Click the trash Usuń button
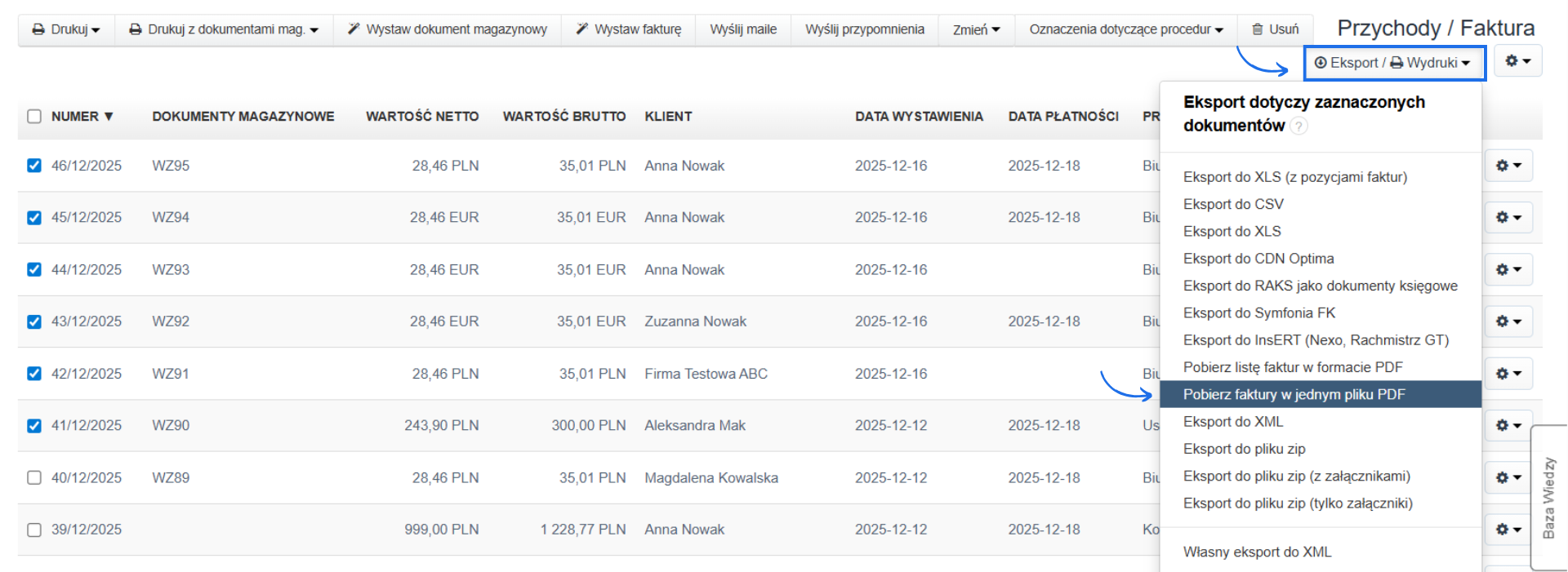The image size is (1568, 572). (x=1275, y=29)
